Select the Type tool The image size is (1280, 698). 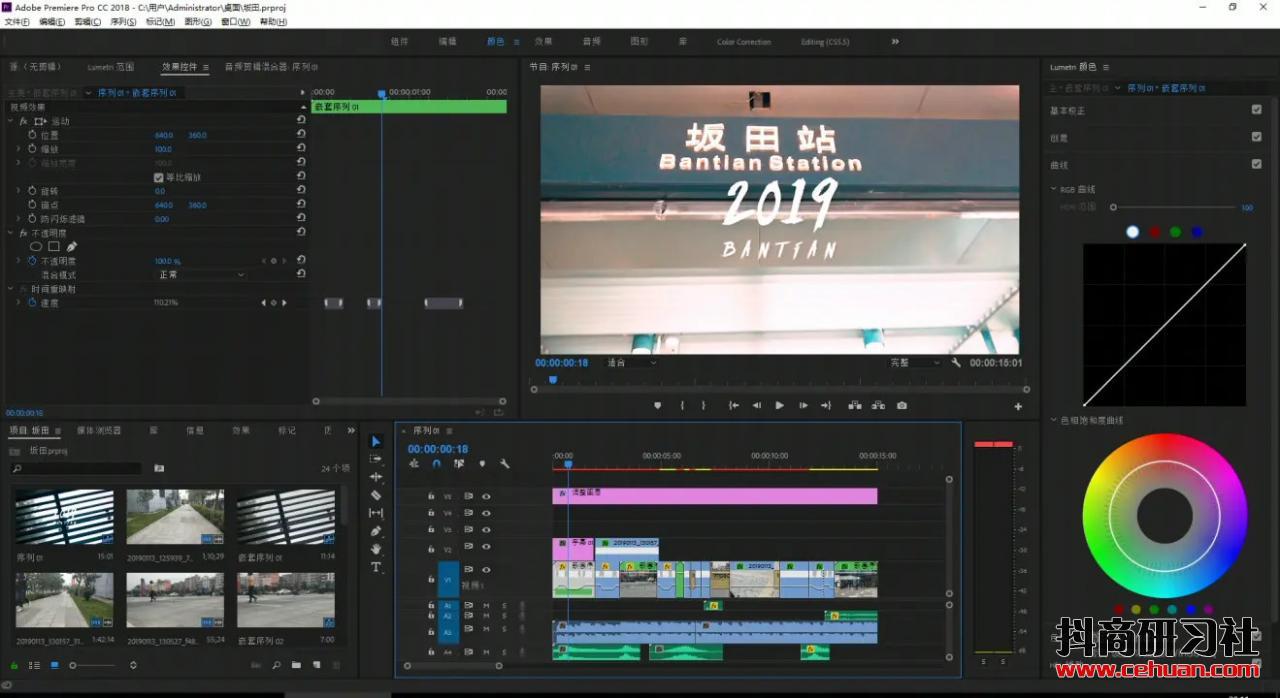click(376, 567)
